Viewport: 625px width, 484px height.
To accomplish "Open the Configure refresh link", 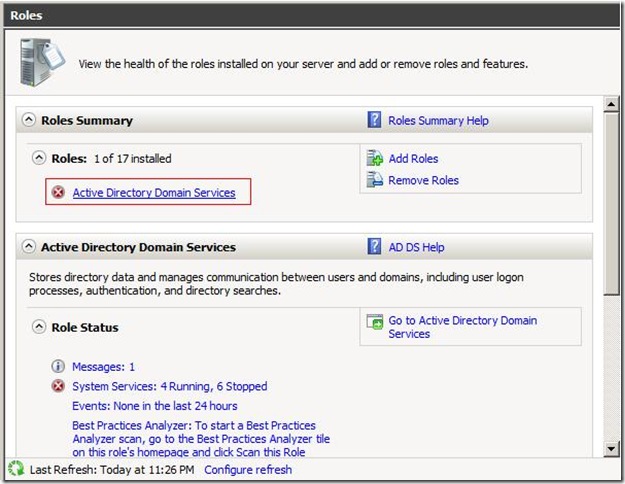I will tap(248, 470).
